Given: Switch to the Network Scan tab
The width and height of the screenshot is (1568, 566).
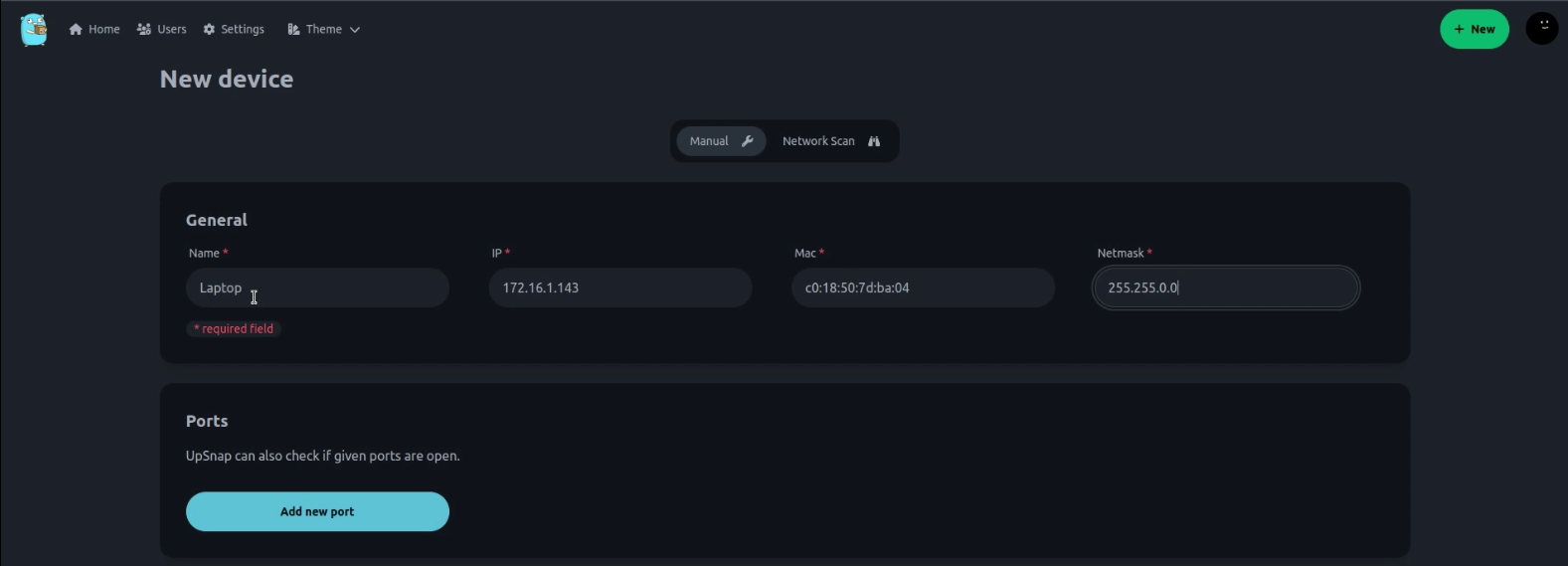Looking at the screenshot, I should pyautogui.click(x=831, y=141).
